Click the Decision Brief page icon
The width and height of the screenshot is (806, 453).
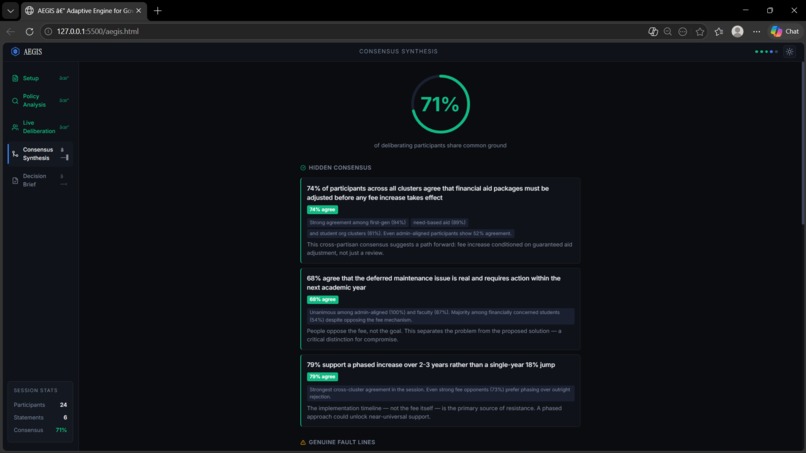pyautogui.click(x=15, y=180)
